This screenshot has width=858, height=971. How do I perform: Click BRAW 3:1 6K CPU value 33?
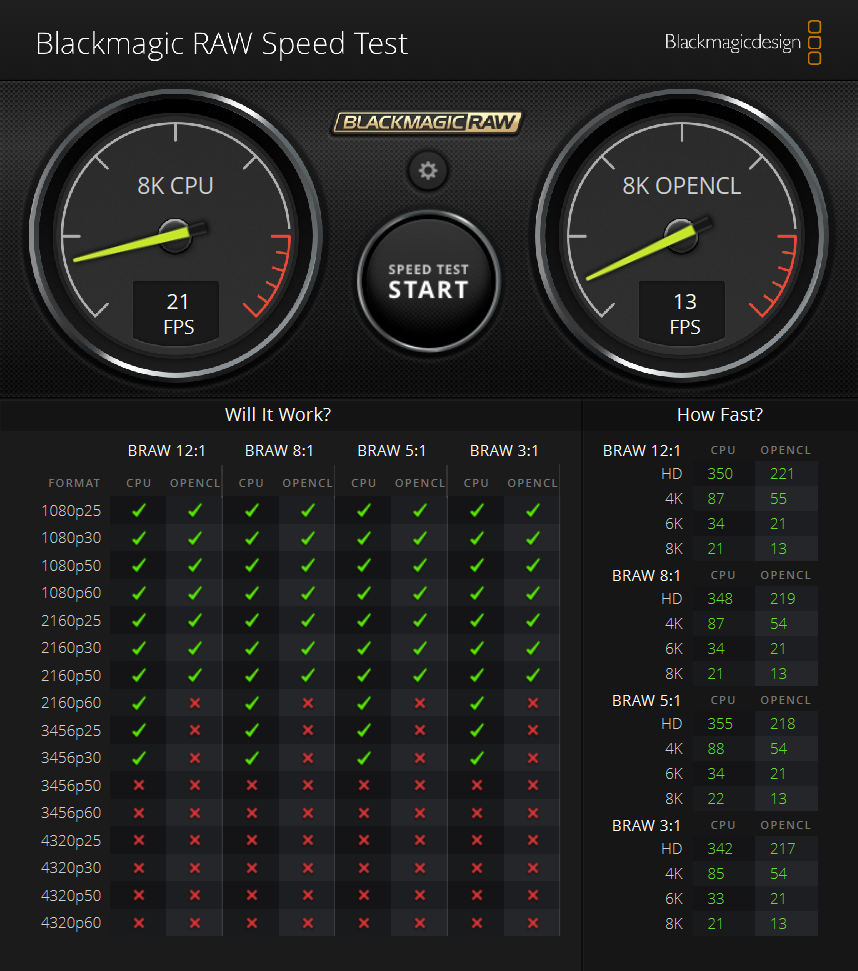[x=716, y=899]
